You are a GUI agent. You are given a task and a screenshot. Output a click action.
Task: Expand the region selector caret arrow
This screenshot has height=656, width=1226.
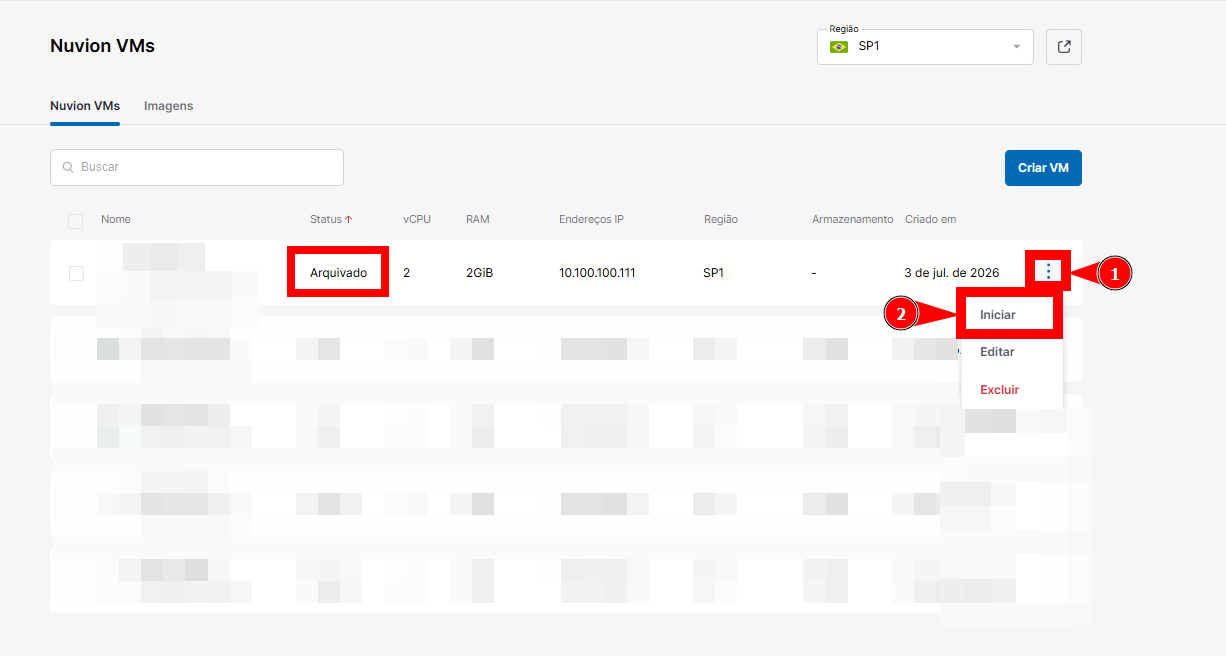pyautogui.click(x=1017, y=47)
